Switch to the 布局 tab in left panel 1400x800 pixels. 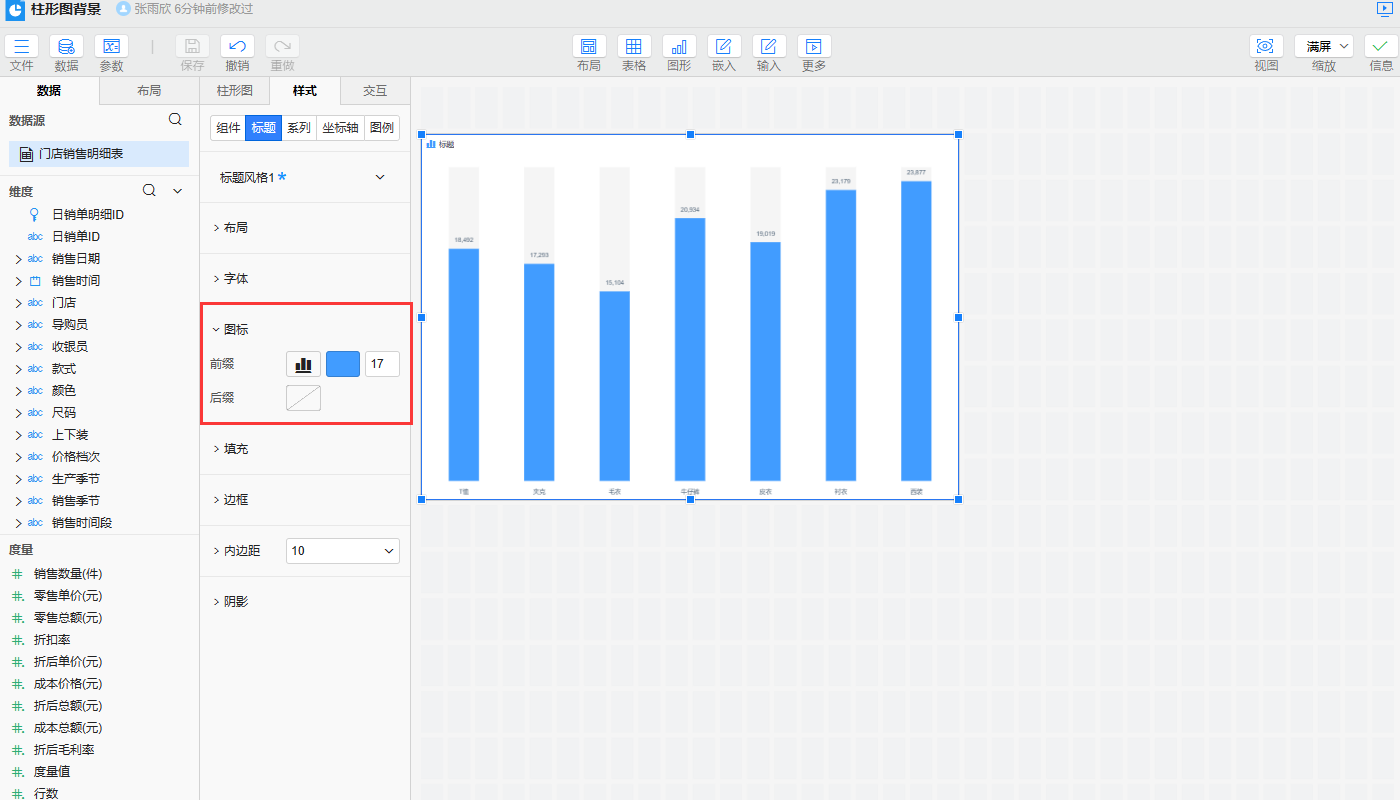click(149, 91)
